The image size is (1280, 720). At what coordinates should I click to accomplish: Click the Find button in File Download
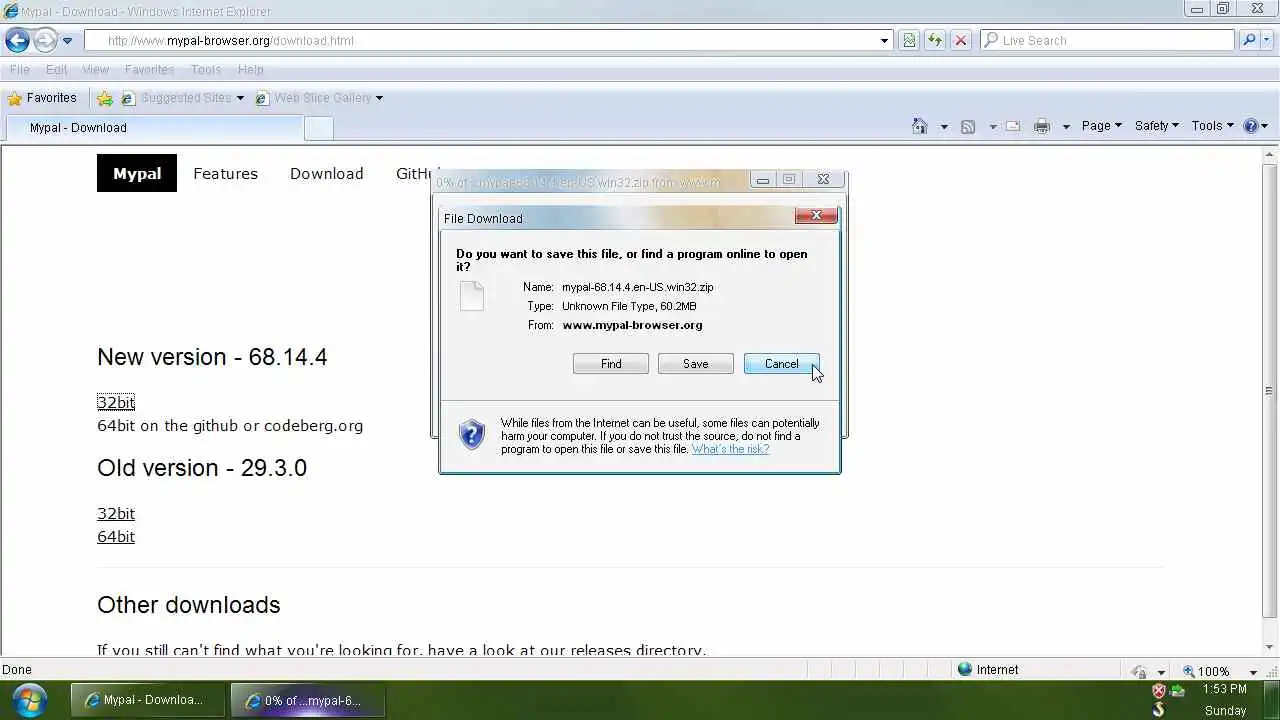click(611, 364)
